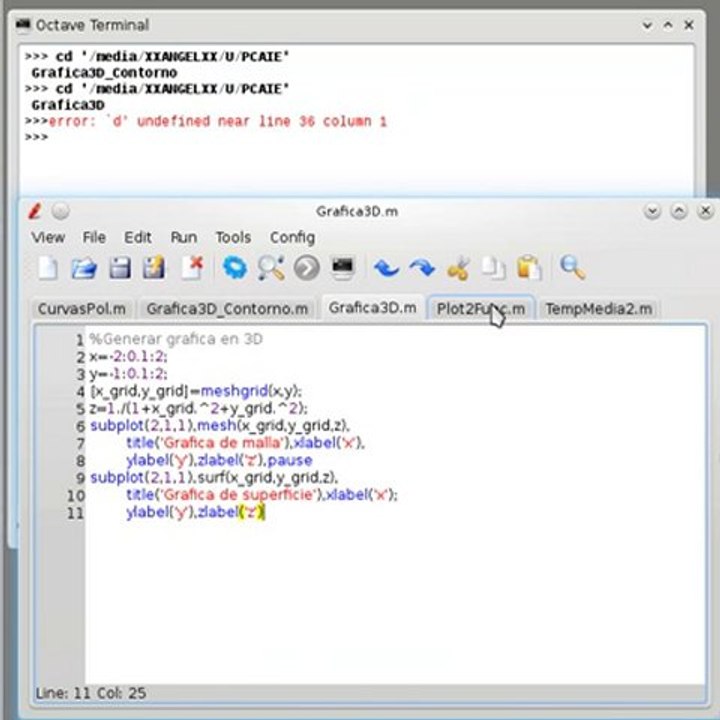Click line 5 defining z
The height and width of the screenshot is (720, 720).
coord(198,408)
